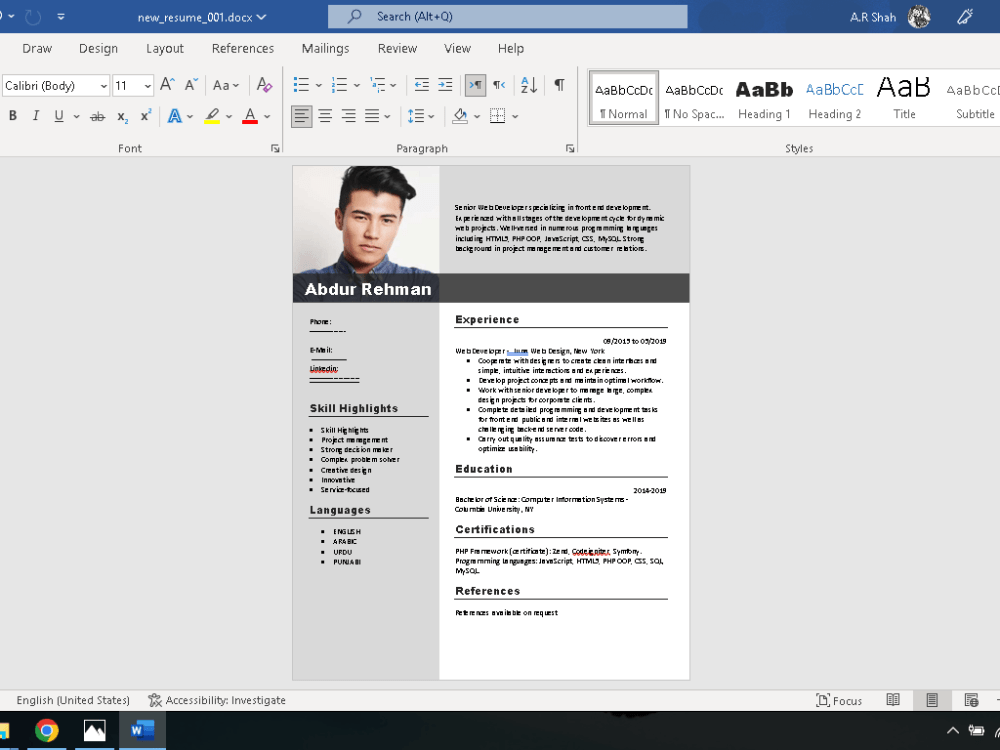Open the Draw tab

pyautogui.click(x=37, y=48)
